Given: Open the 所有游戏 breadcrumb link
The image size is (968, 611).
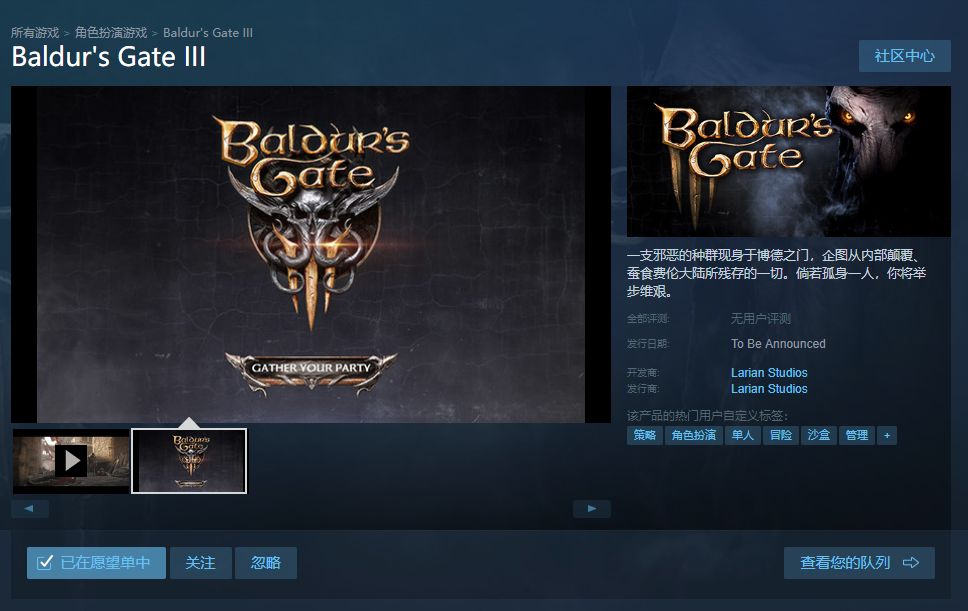Looking at the screenshot, I should pos(35,33).
